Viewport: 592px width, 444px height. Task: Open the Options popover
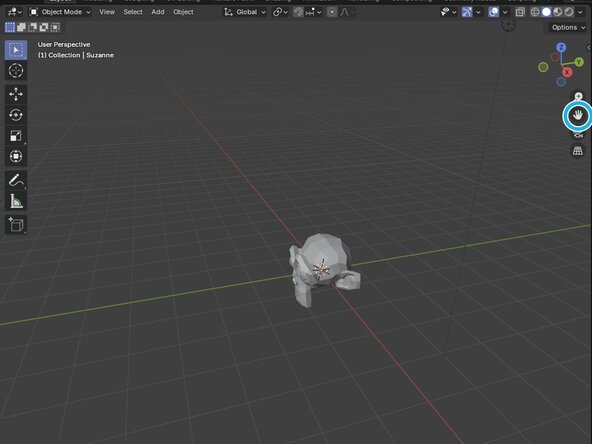568,27
